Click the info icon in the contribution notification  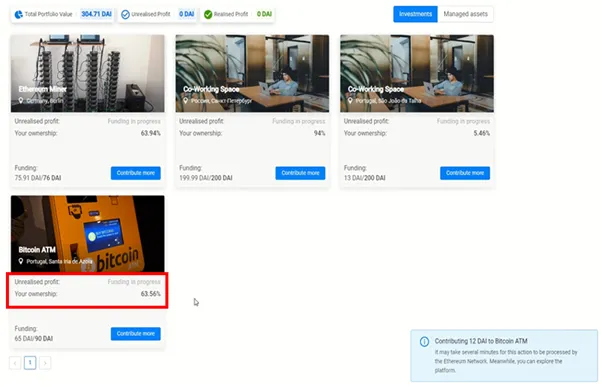click(x=424, y=341)
